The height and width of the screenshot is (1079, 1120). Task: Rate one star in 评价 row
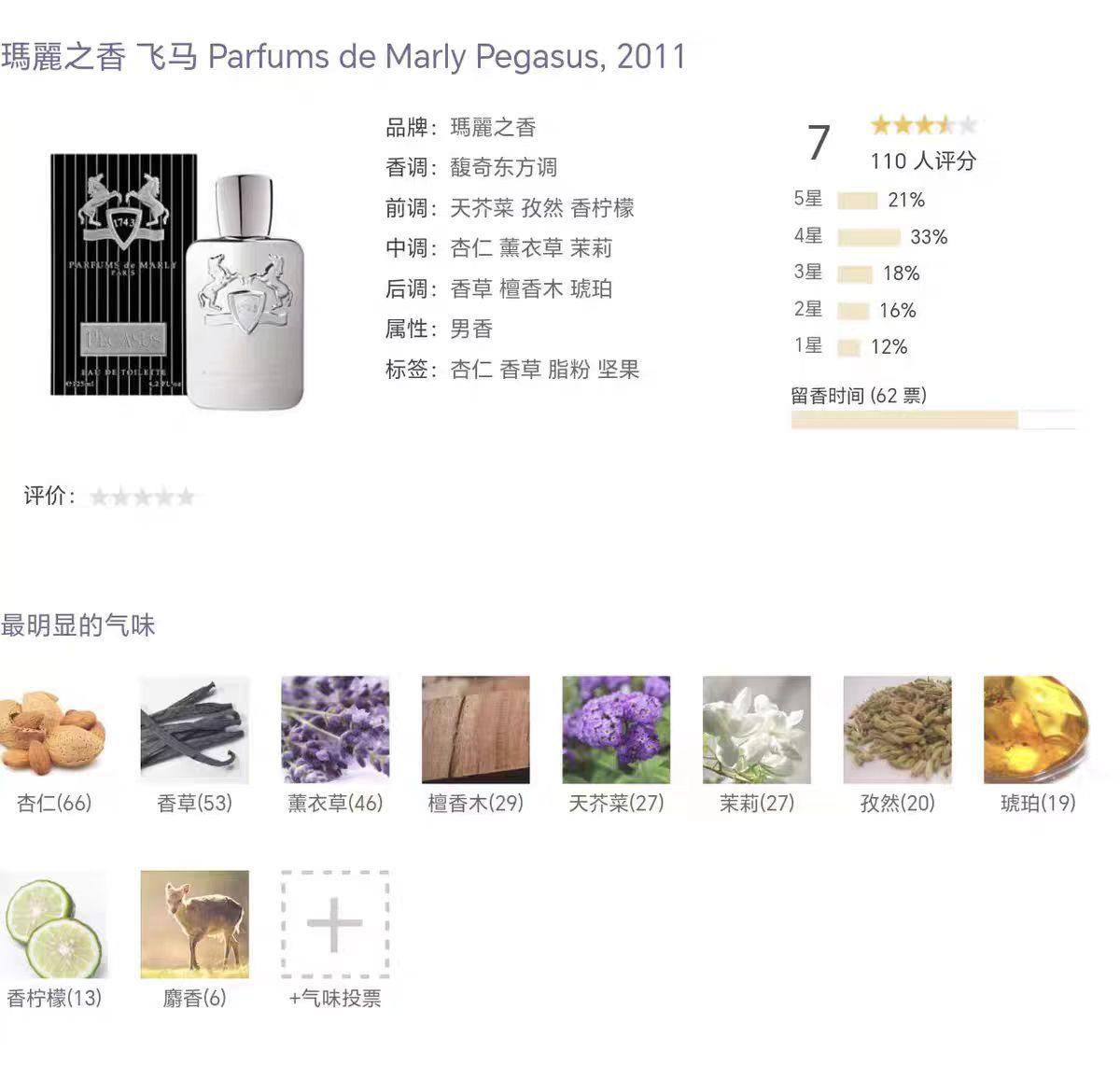coord(99,497)
